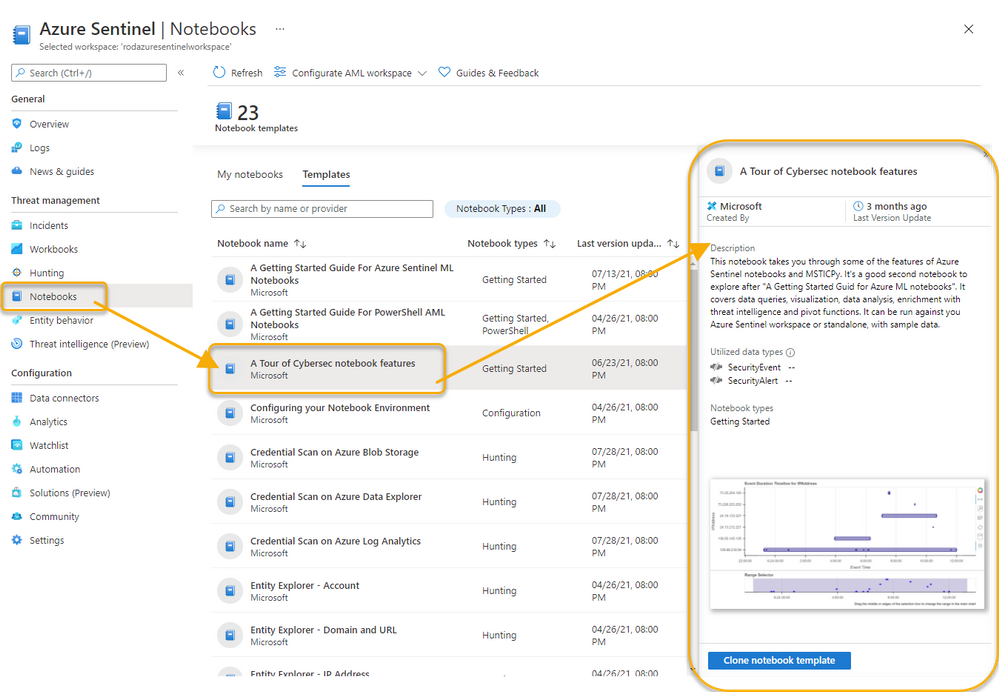Collapse the search sidebar panel
This screenshot has height=692, width=999.
181,72
